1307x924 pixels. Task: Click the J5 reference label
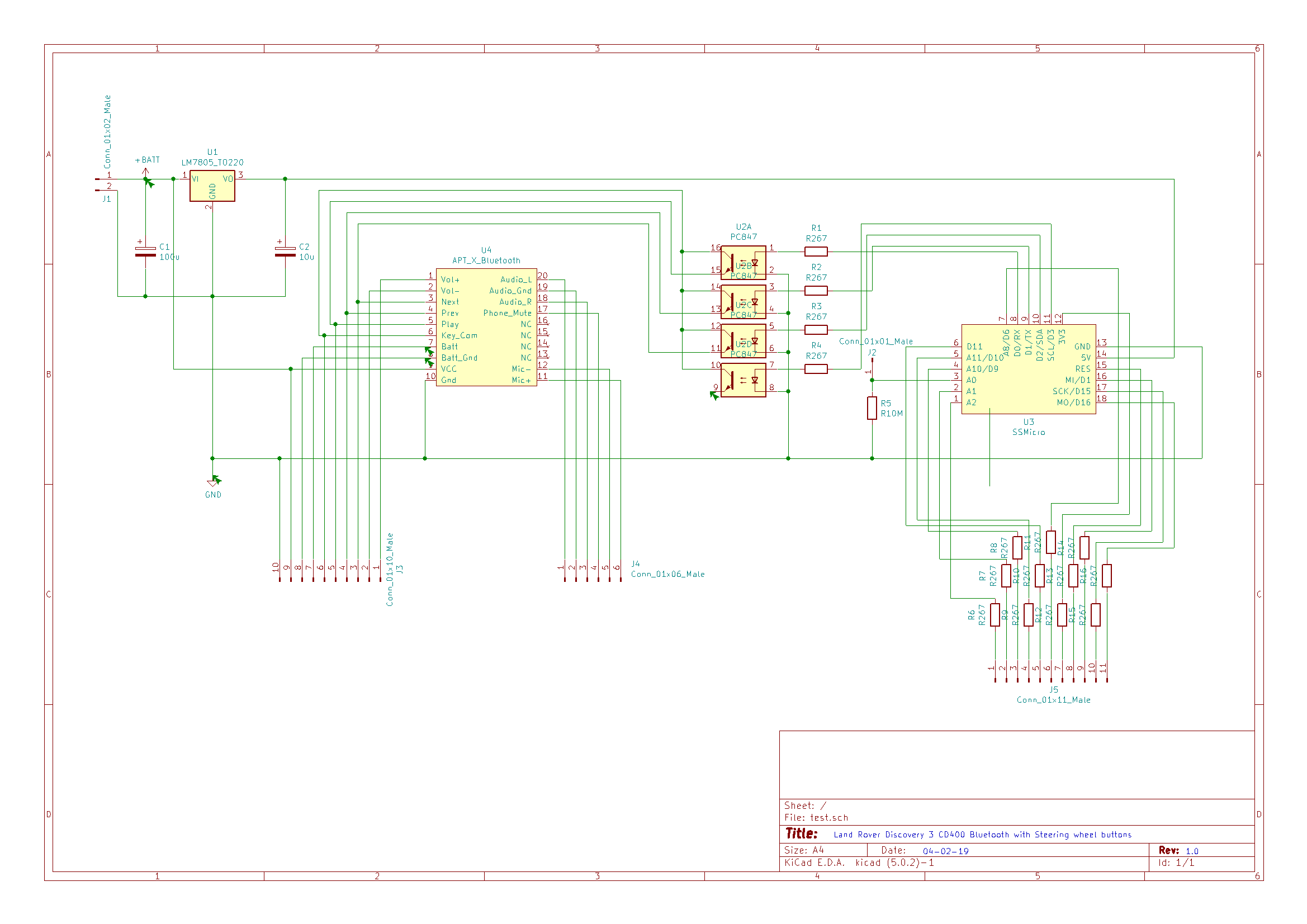coord(1054,689)
